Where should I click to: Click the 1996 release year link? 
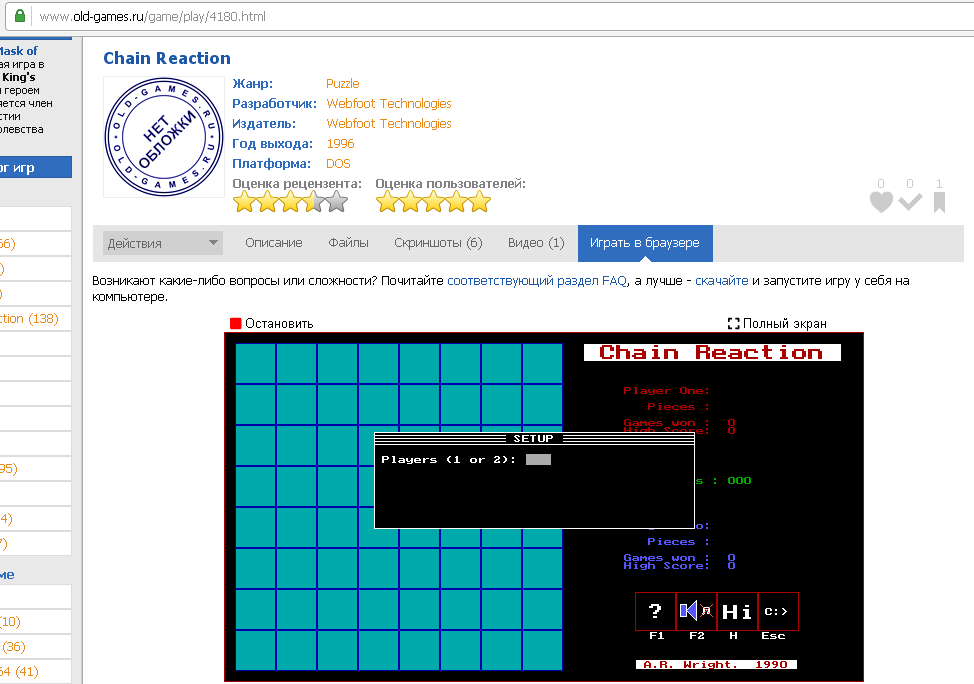340,143
